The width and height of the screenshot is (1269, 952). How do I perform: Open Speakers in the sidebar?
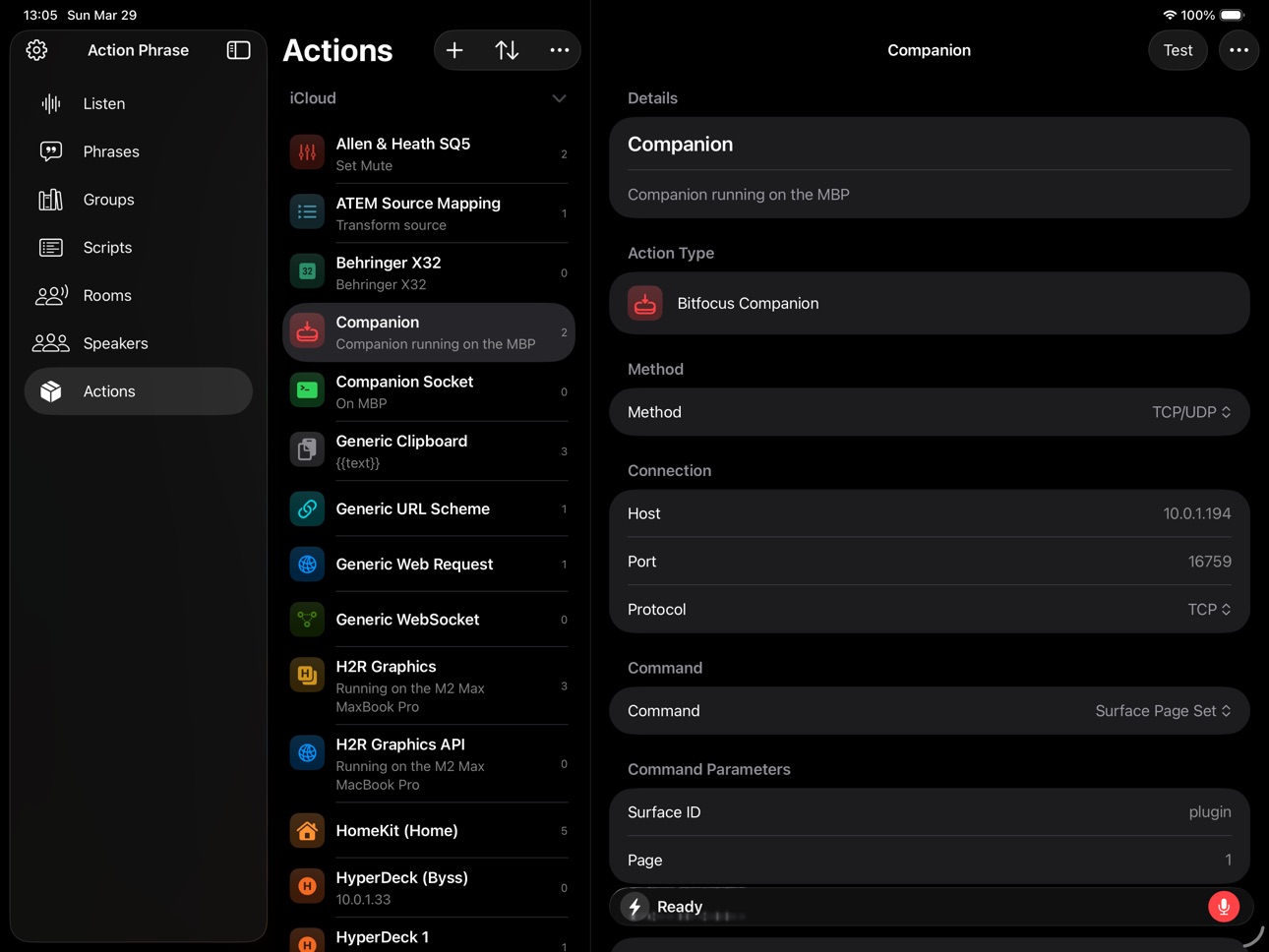[x=139, y=343]
